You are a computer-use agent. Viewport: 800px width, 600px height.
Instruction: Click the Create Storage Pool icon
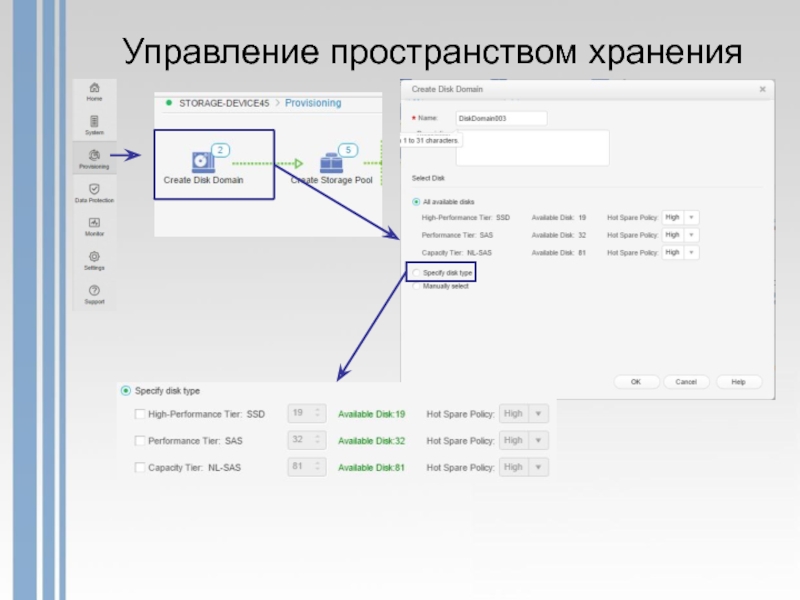click(x=331, y=163)
